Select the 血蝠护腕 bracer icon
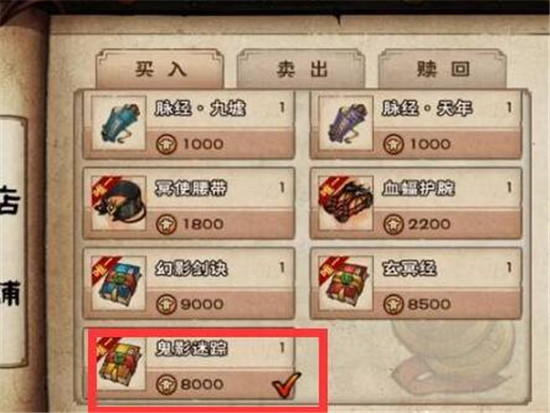The height and width of the screenshot is (413, 550). click(x=346, y=203)
